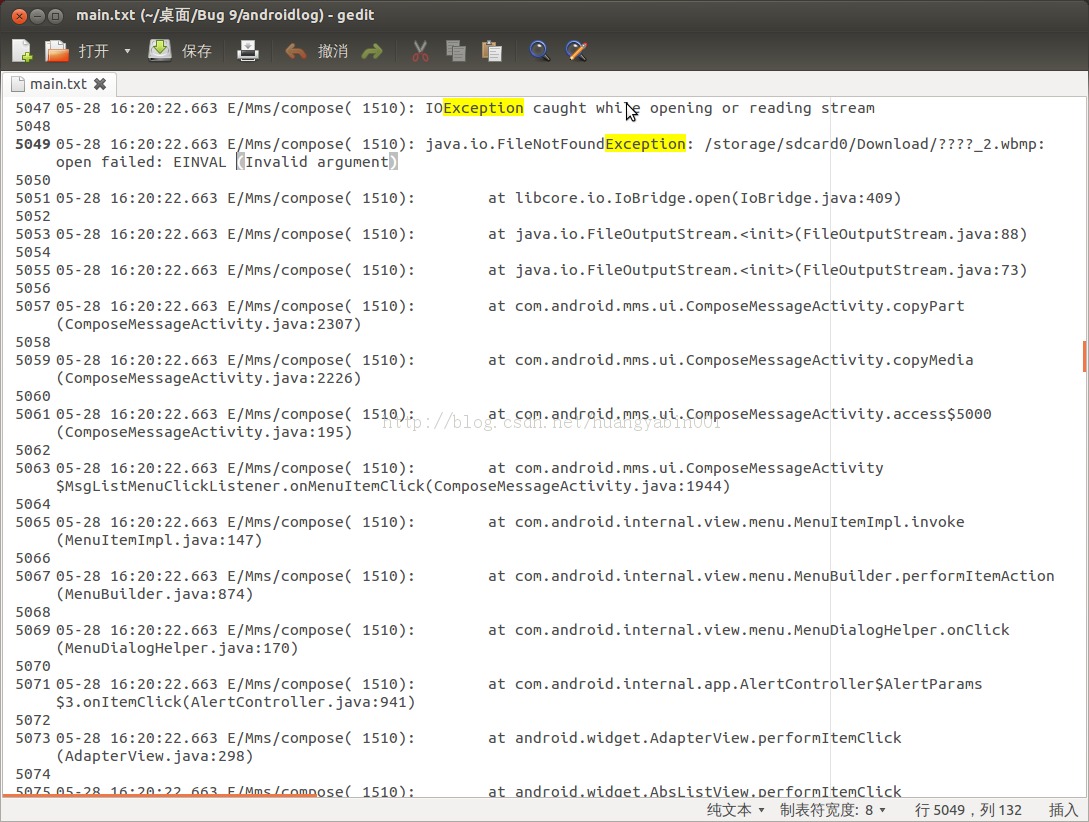The width and height of the screenshot is (1089, 822).
Task: Click the horizontal scrollbar at bottom
Action: coord(159,795)
